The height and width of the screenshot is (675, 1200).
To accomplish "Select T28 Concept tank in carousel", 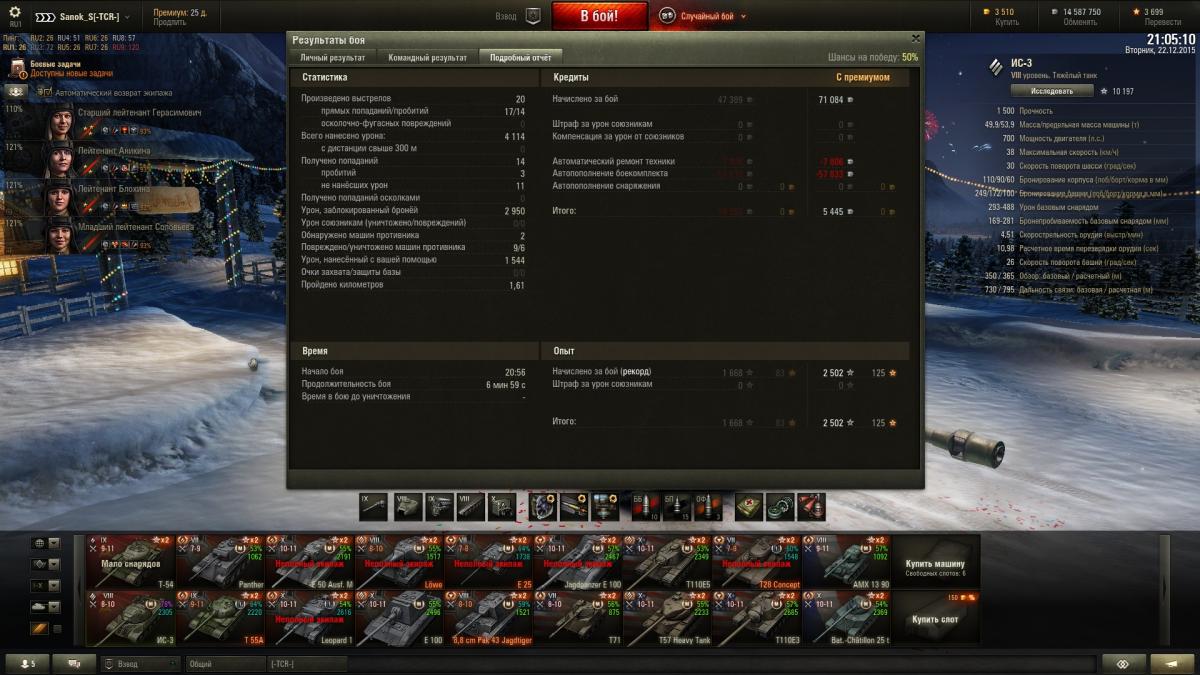I will pyautogui.click(x=757, y=561).
